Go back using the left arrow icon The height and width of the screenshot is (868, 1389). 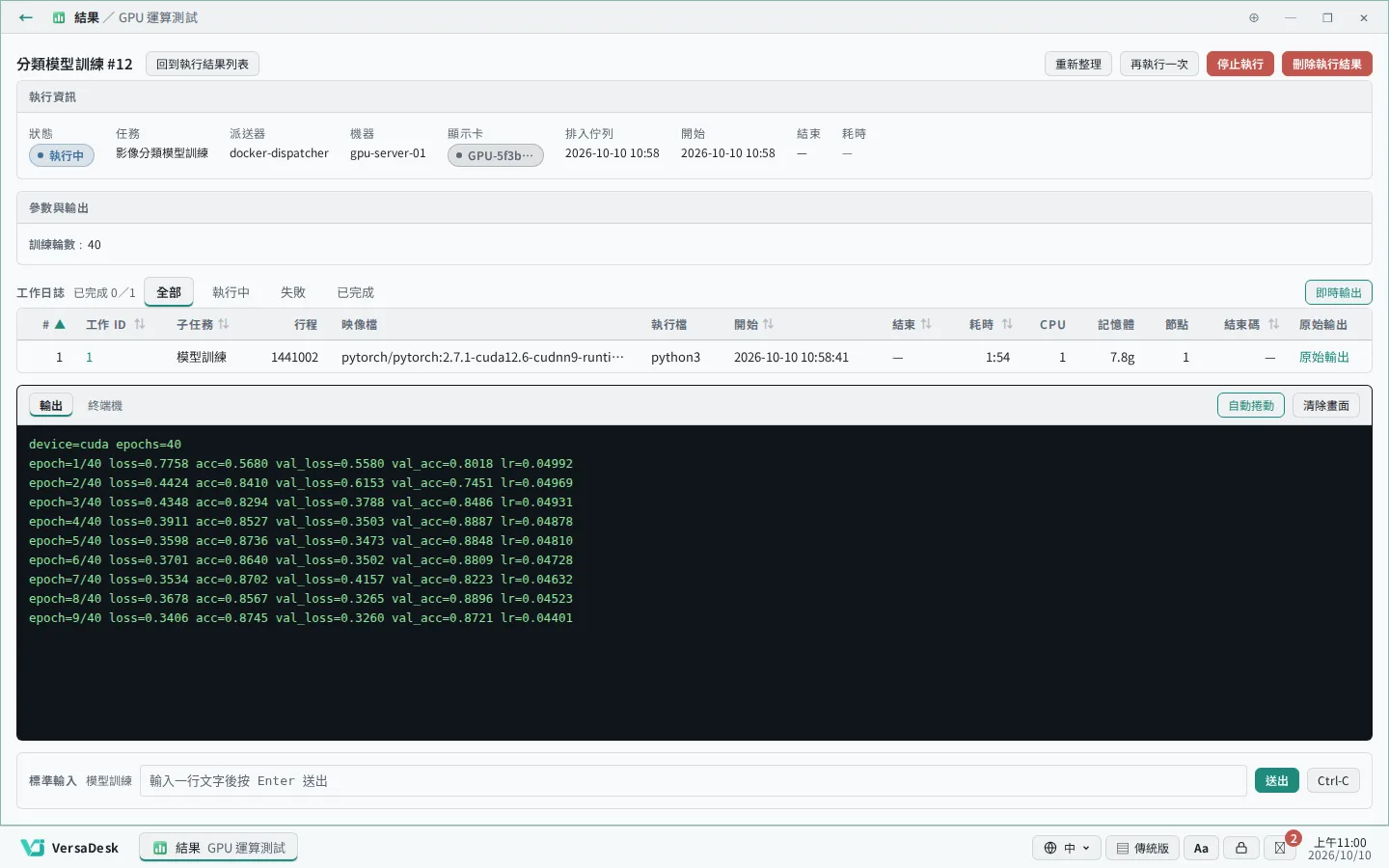coord(26,17)
